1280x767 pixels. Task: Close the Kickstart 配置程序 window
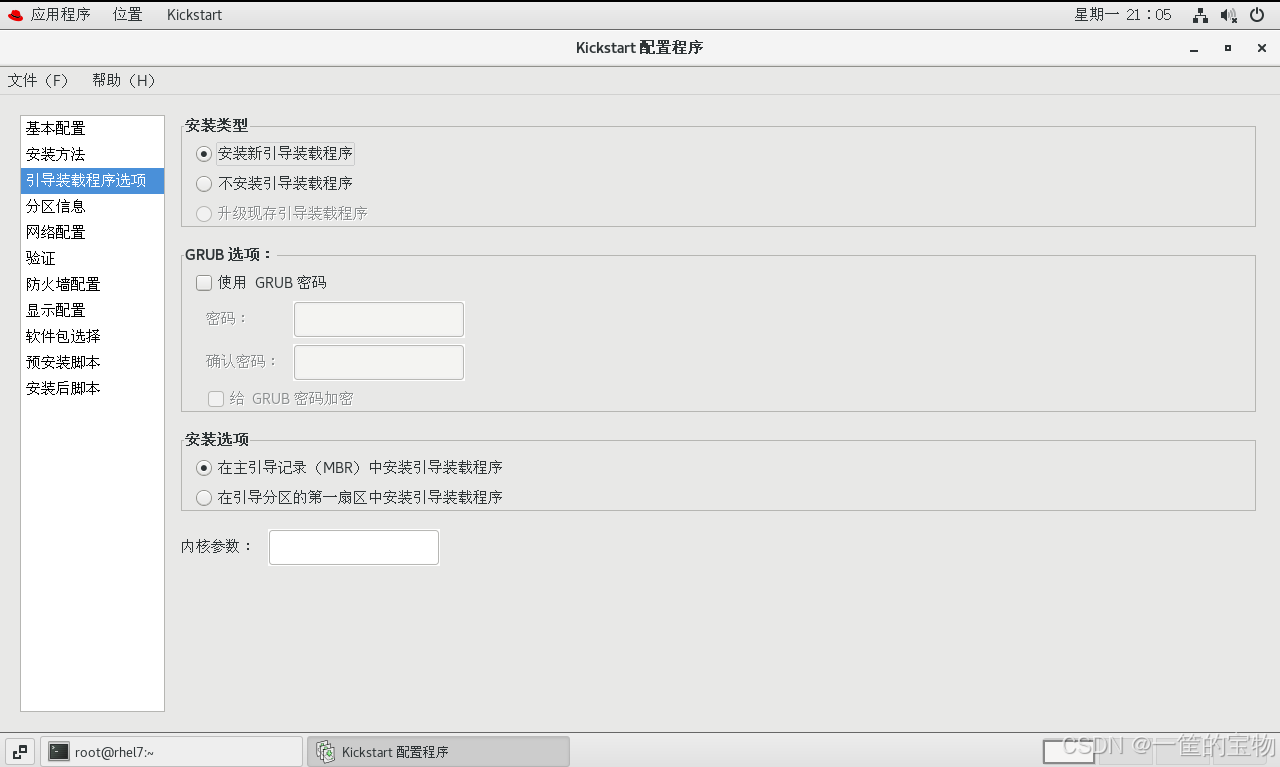tap(1262, 48)
